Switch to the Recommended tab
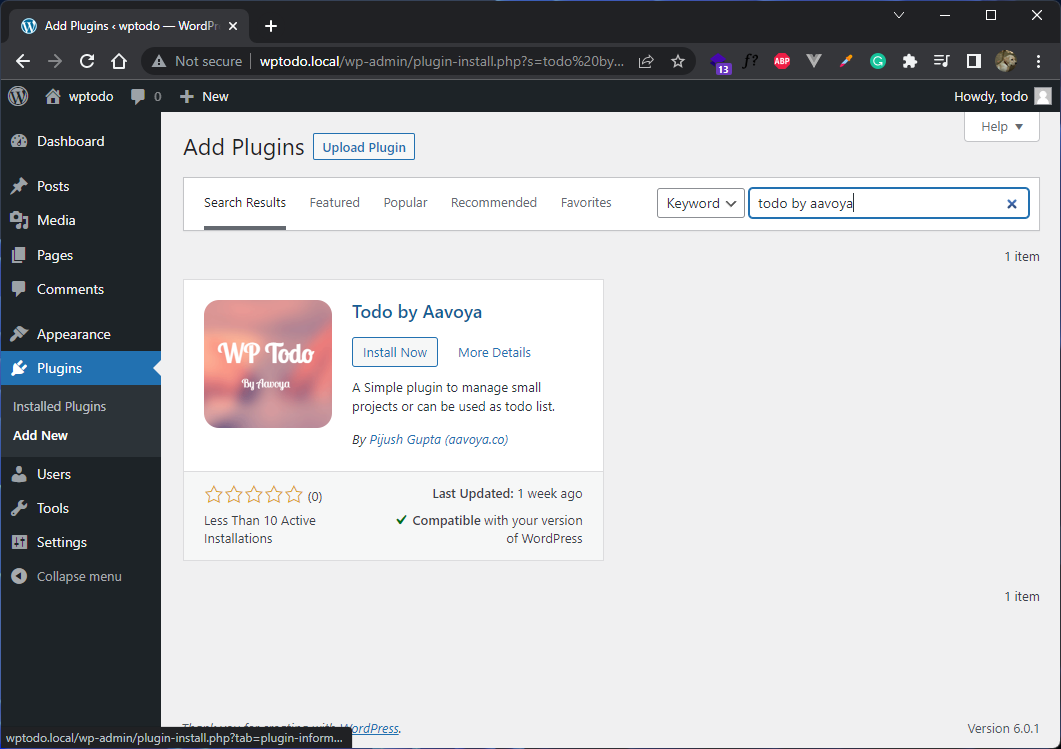The image size is (1061, 749). tap(494, 203)
